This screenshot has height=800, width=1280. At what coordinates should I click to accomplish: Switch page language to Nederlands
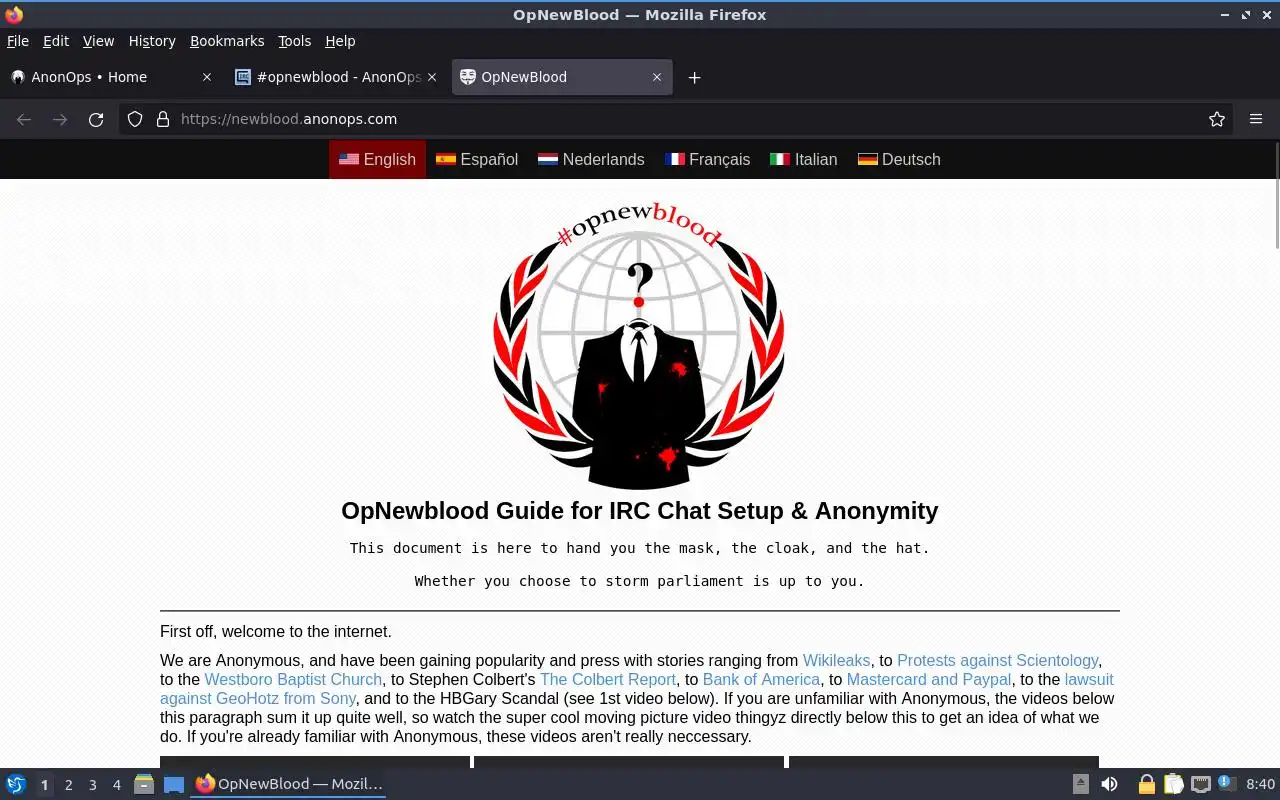pyautogui.click(x=591, y=159)
